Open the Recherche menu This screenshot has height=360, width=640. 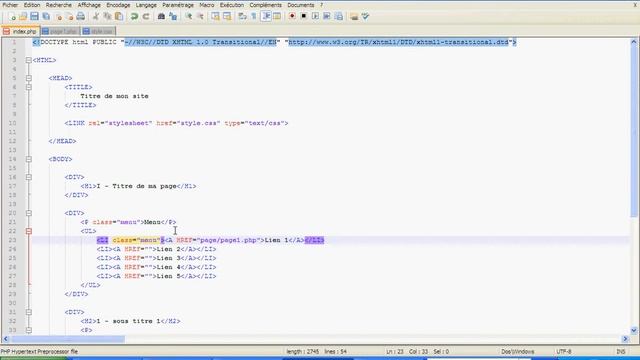pos(59,5)
